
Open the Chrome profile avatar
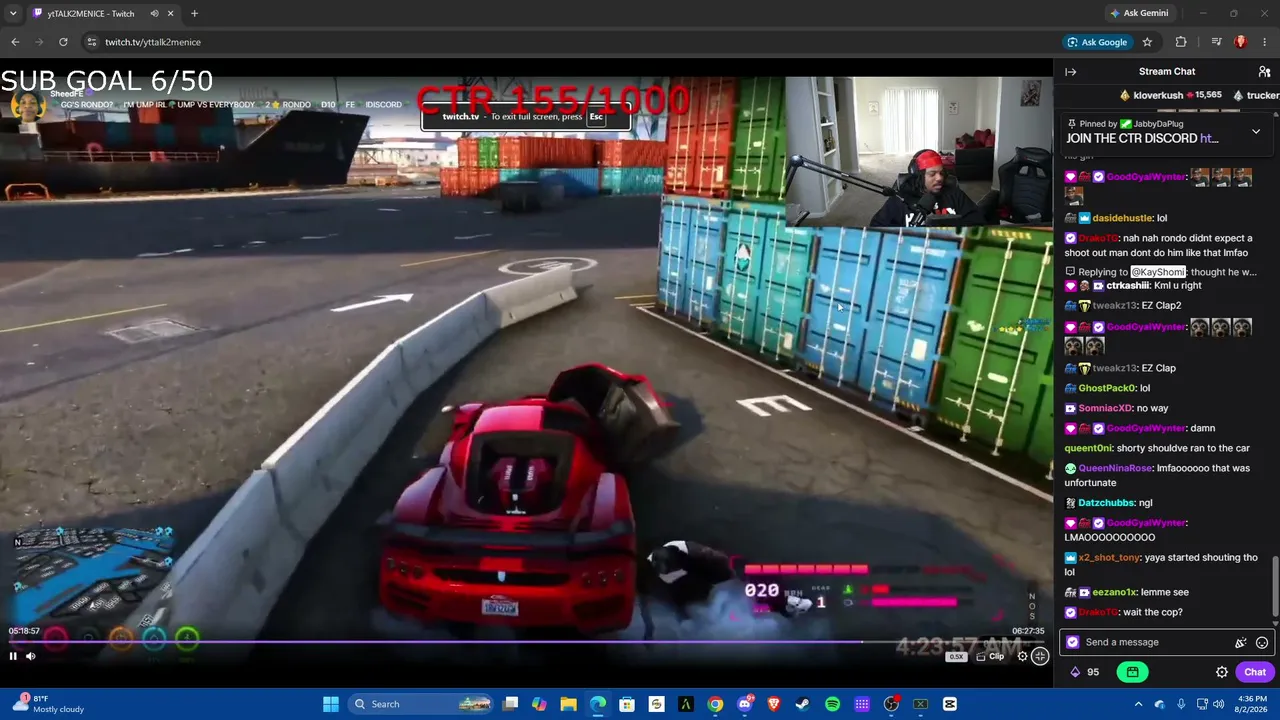pyautogui.click(x=1241, y=42)
